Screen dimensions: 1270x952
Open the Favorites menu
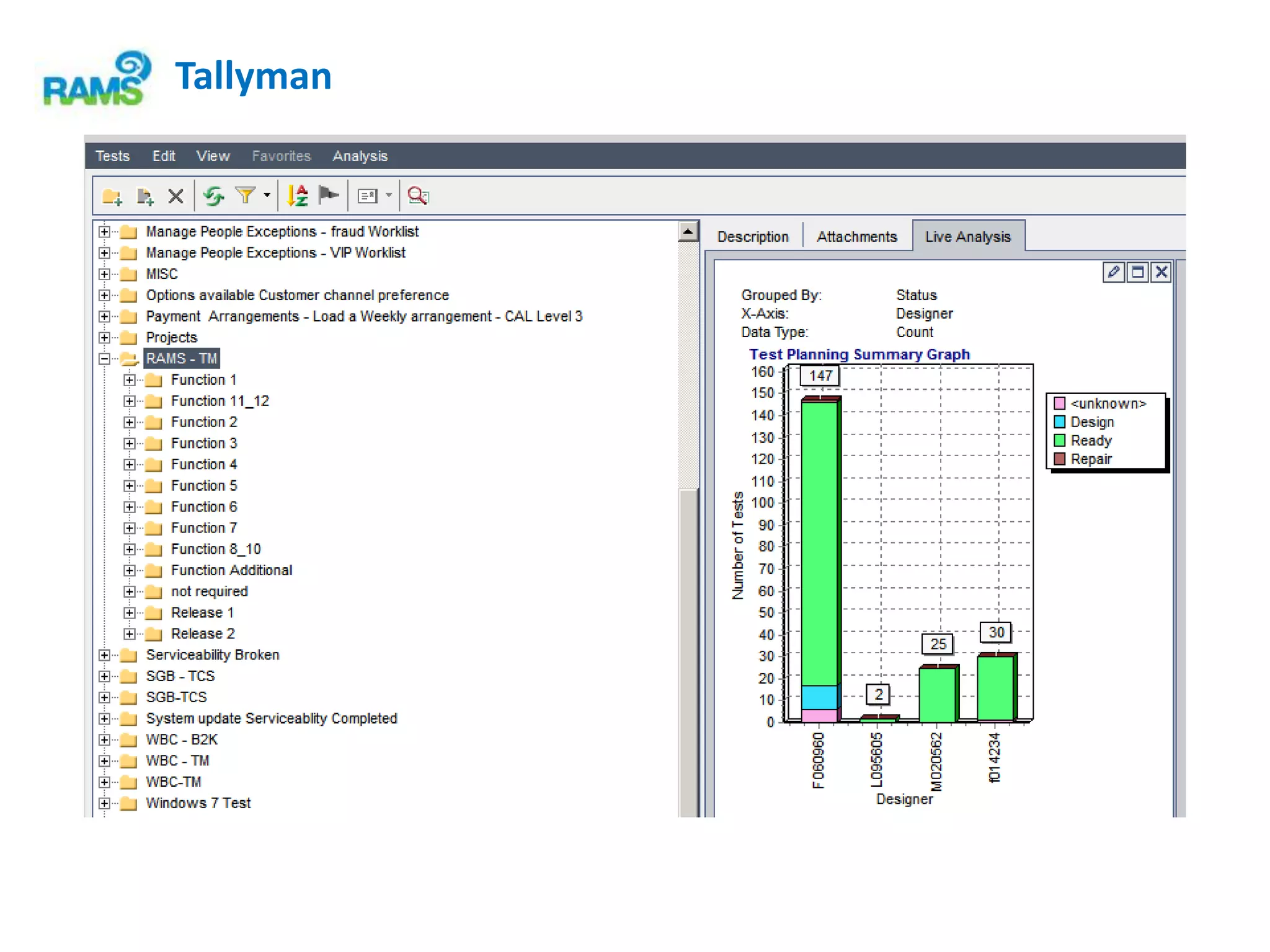pos(281,156)
